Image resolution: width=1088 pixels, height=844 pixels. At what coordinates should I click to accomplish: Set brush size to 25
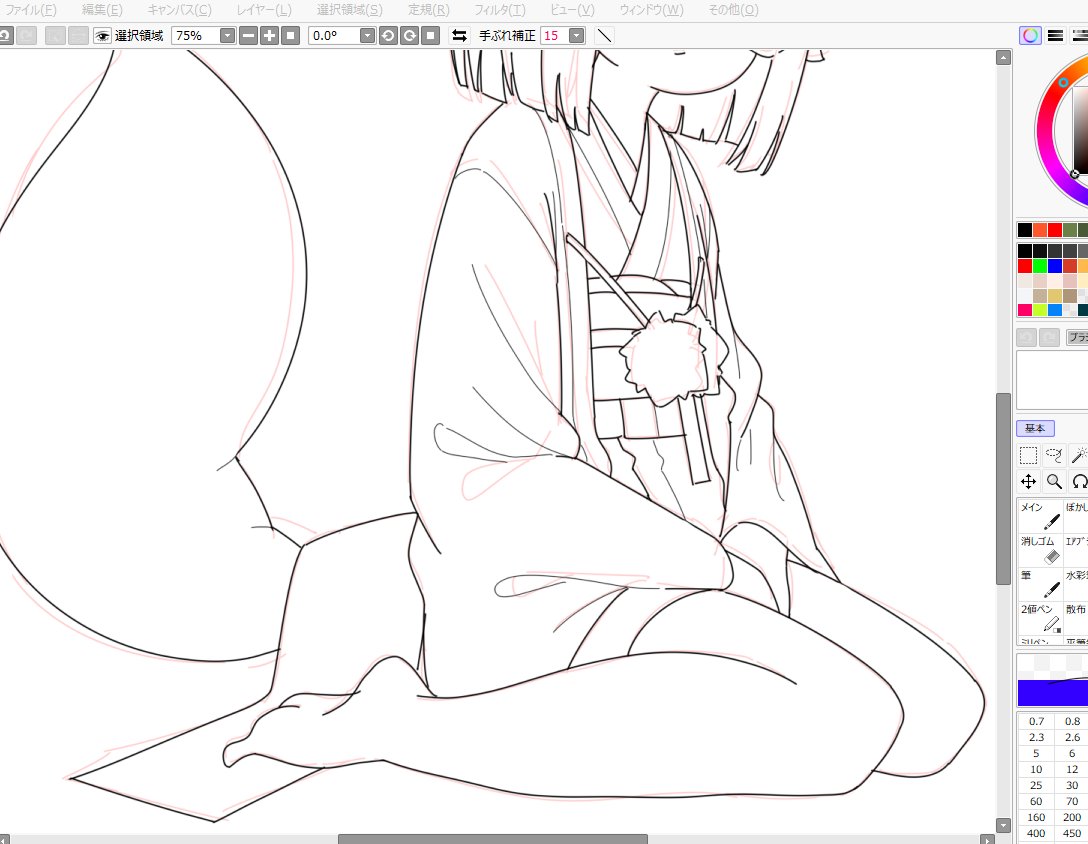click(1036, 786)
